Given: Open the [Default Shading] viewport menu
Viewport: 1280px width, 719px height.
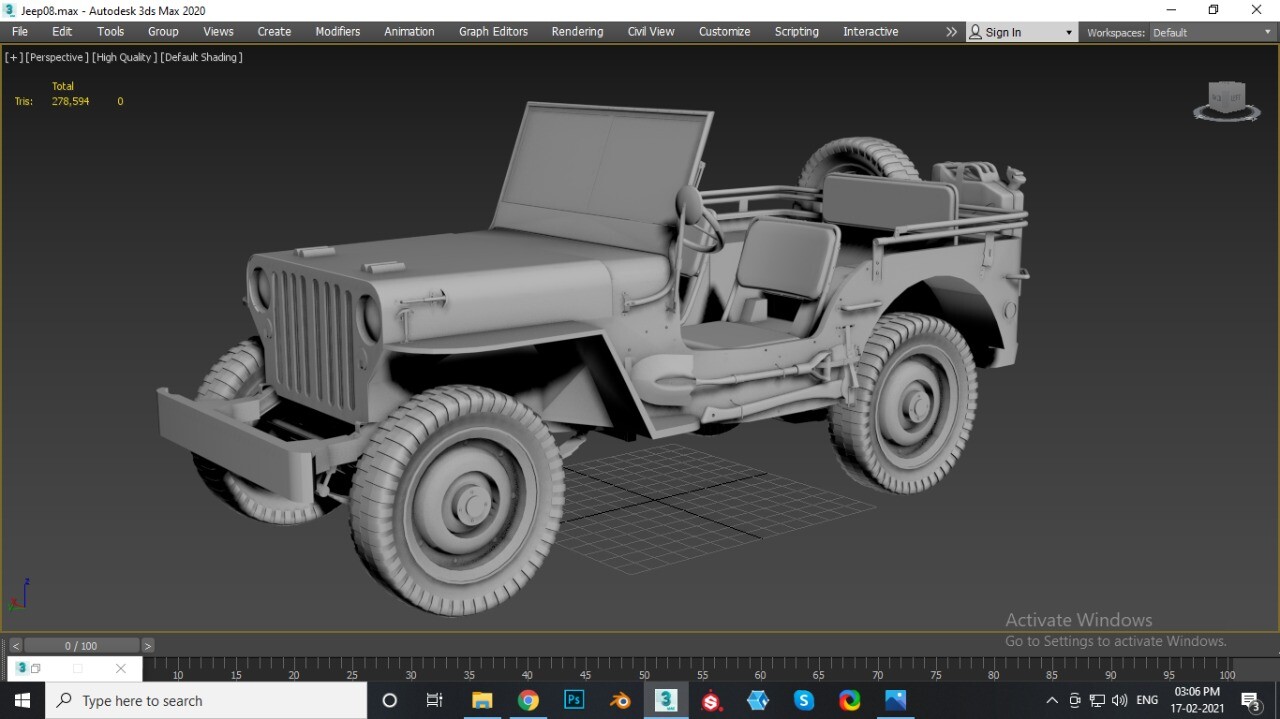Looking at the screenshot, I should [x=201, y=57].
